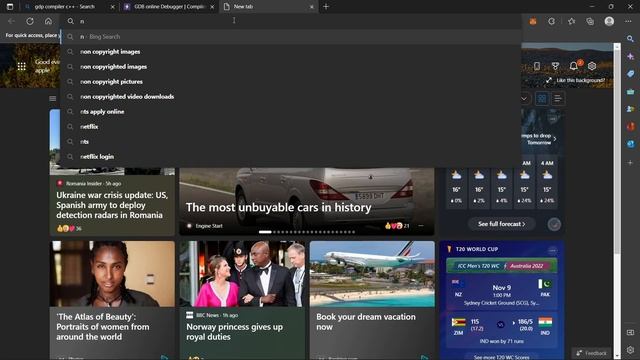Open the mobile phone icon
This screenshot has width=640, height=360.
537,66
